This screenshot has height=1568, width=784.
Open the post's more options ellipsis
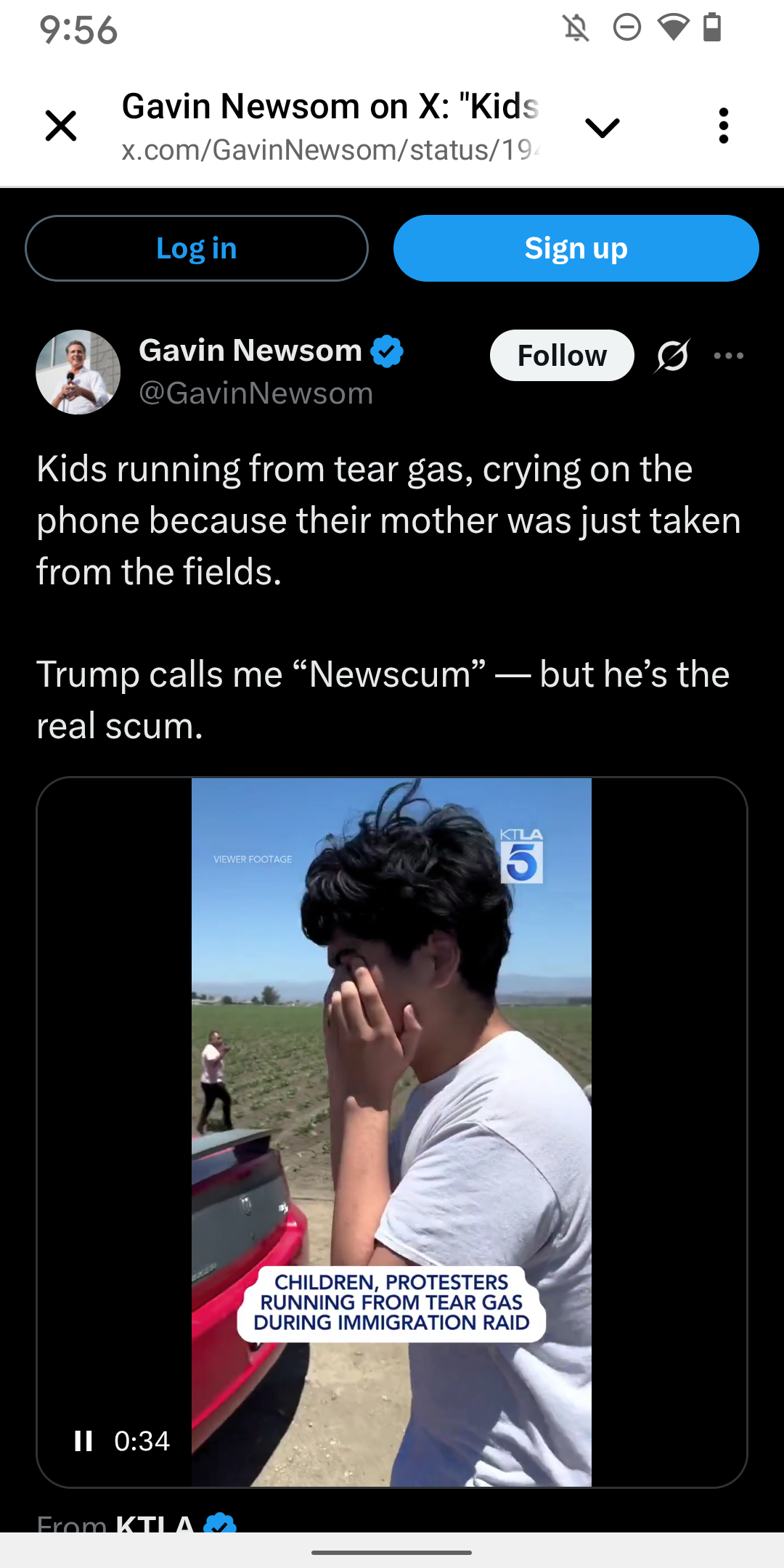729,356
